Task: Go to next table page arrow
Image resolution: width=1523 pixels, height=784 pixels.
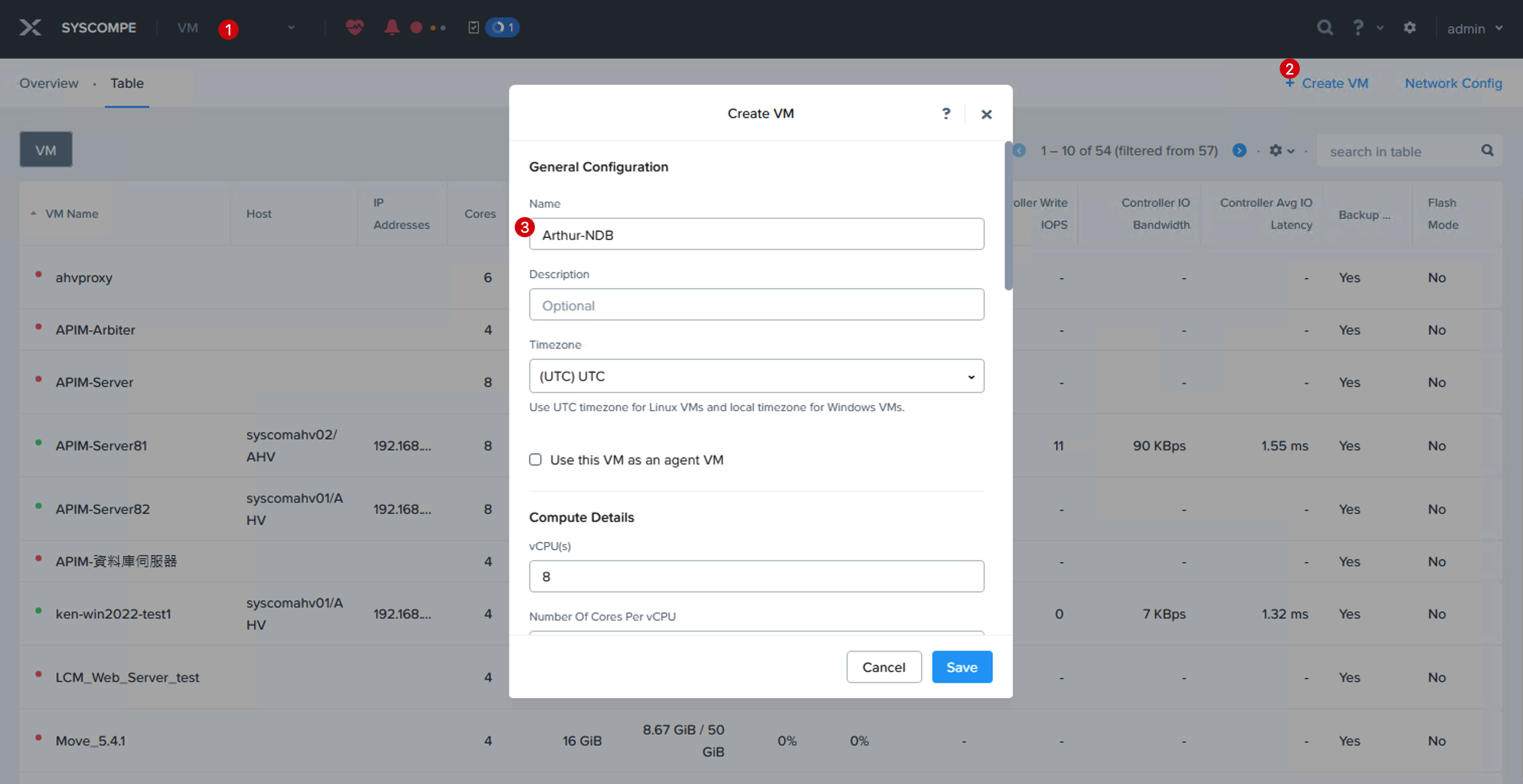Action: coord(1239,151)
